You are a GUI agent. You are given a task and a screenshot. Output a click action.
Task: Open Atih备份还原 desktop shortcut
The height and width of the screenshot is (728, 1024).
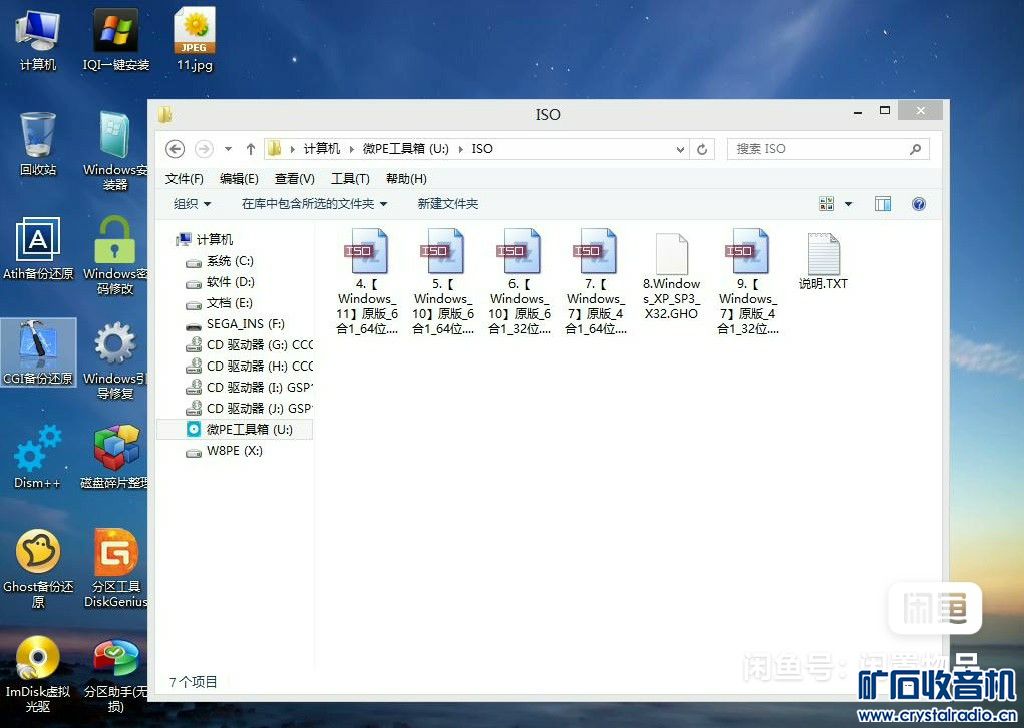point(38,248)
